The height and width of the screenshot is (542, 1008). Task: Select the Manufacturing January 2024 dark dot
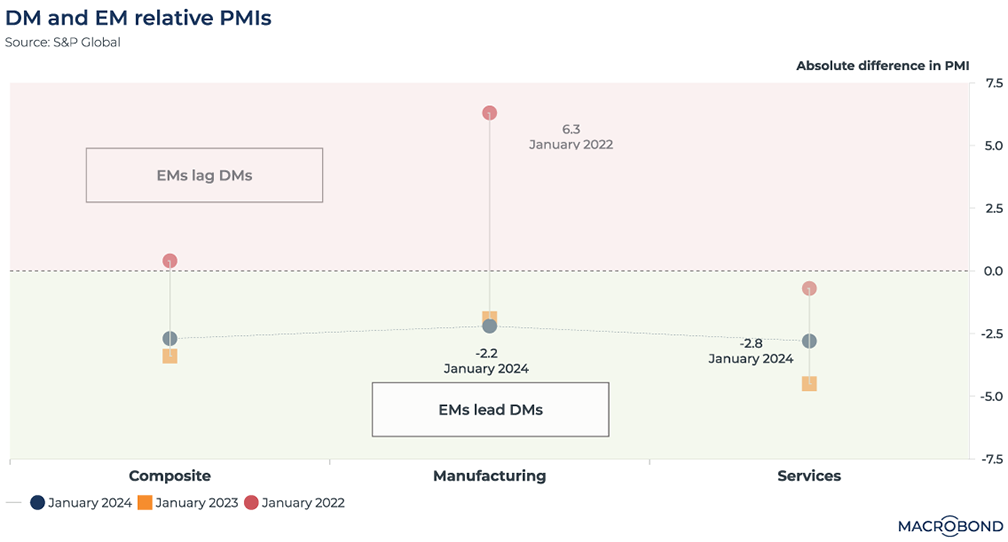pos(489,326)
